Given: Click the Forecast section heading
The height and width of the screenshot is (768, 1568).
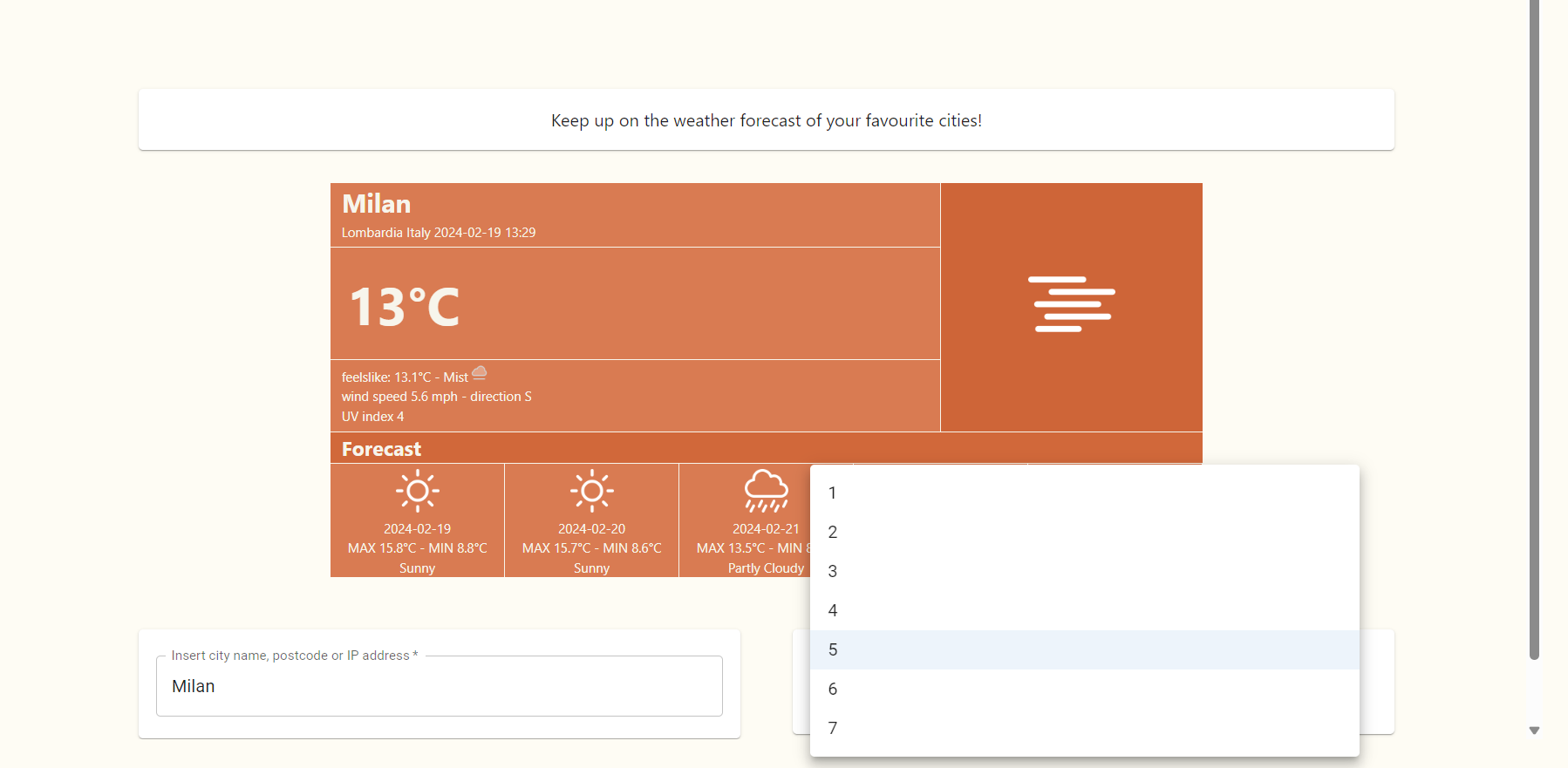Looking at the screenshot, I should coord(381,449).
